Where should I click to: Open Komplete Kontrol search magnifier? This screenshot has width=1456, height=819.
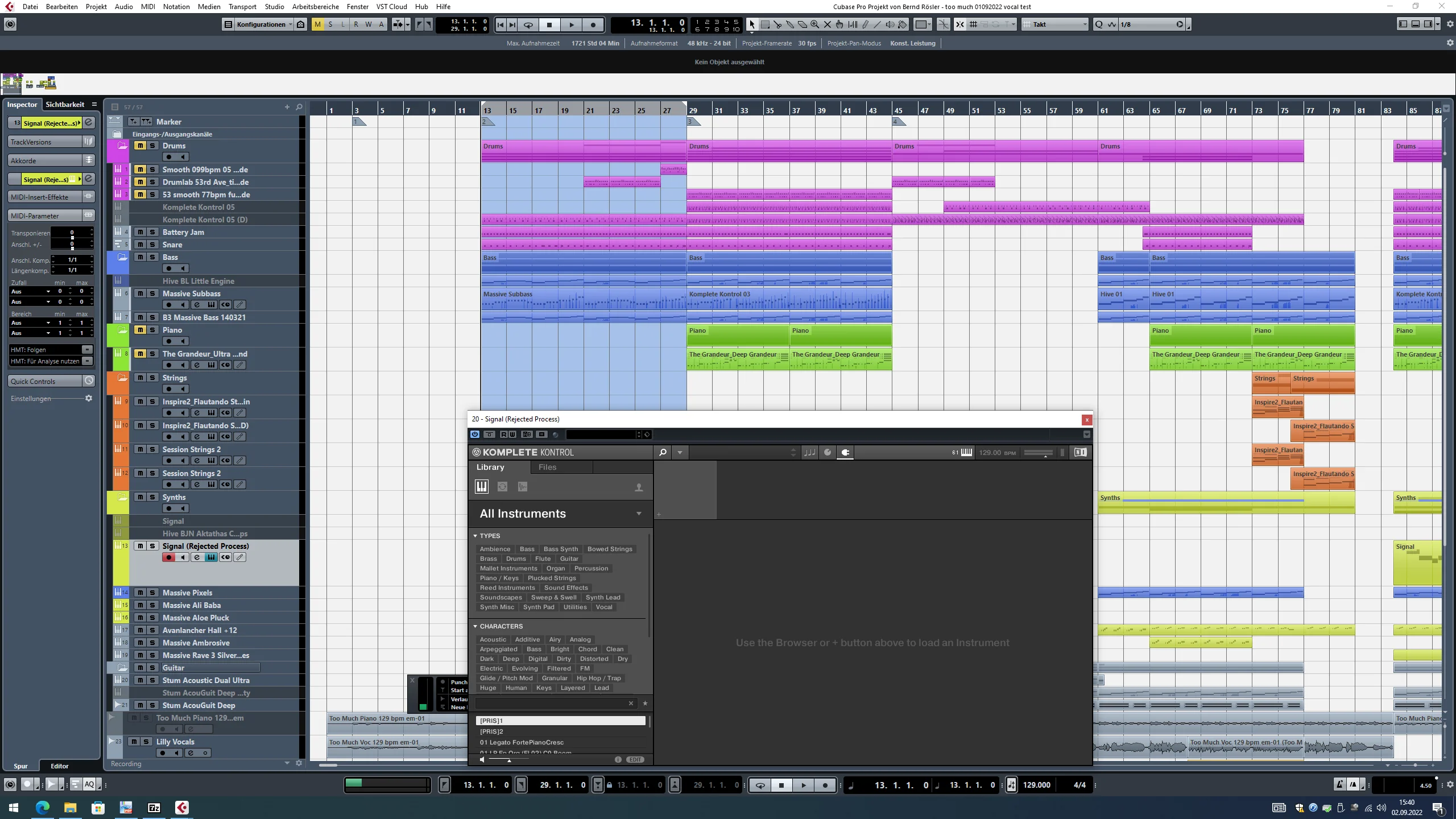pyautogui.click(x=663, y=453)
